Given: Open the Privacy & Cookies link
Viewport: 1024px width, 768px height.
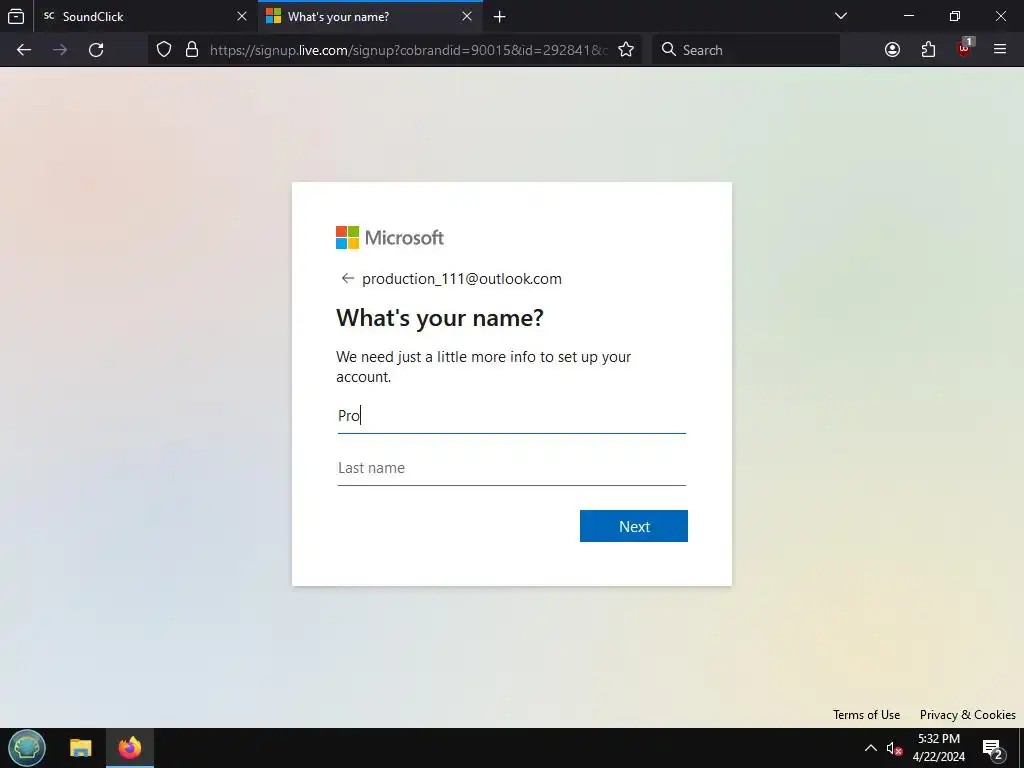Looking at the screenshot, I should pos(967,714).
